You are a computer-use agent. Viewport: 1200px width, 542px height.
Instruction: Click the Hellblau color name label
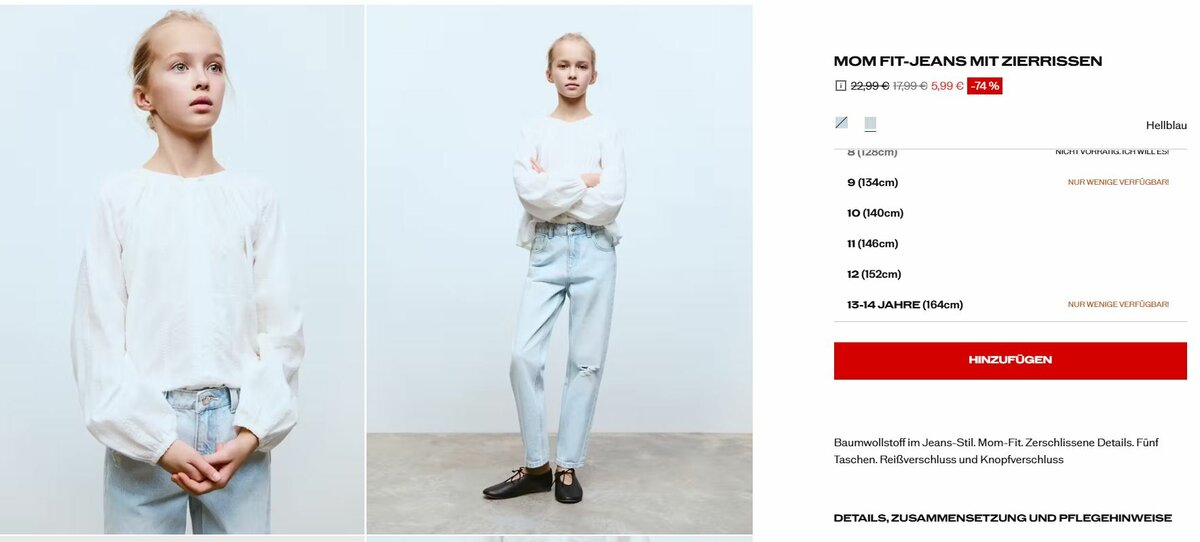[1166, 125]
